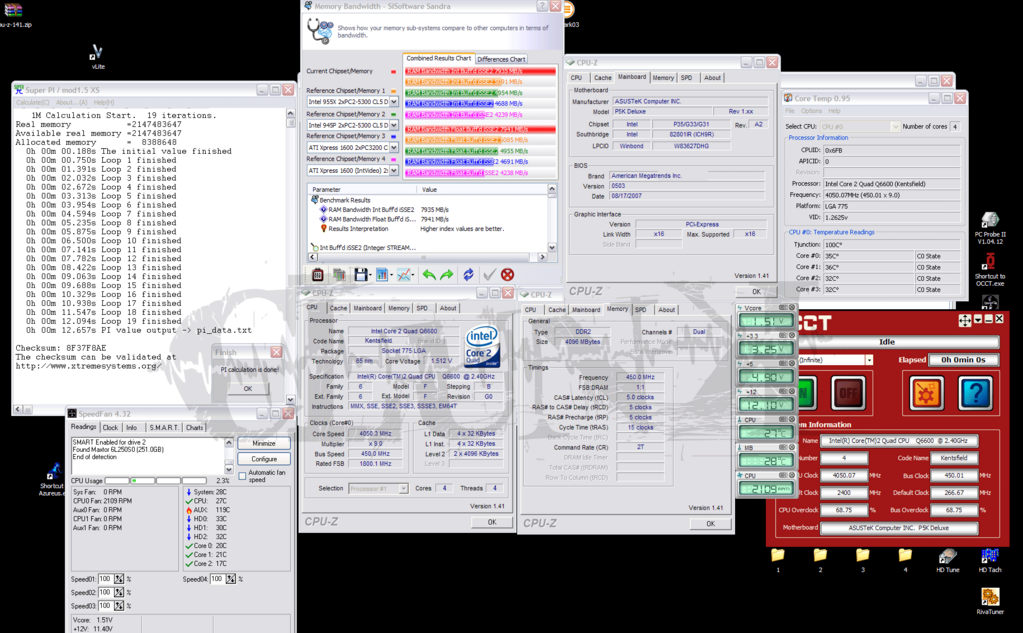1023x633 pixels.
Task: Click the Super PI vertical scrollbar
Action: 290,256
